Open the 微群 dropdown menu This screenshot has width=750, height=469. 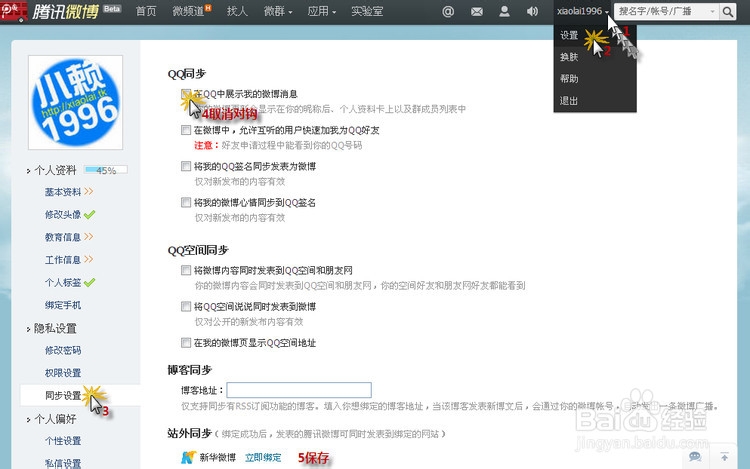(277, 11)
